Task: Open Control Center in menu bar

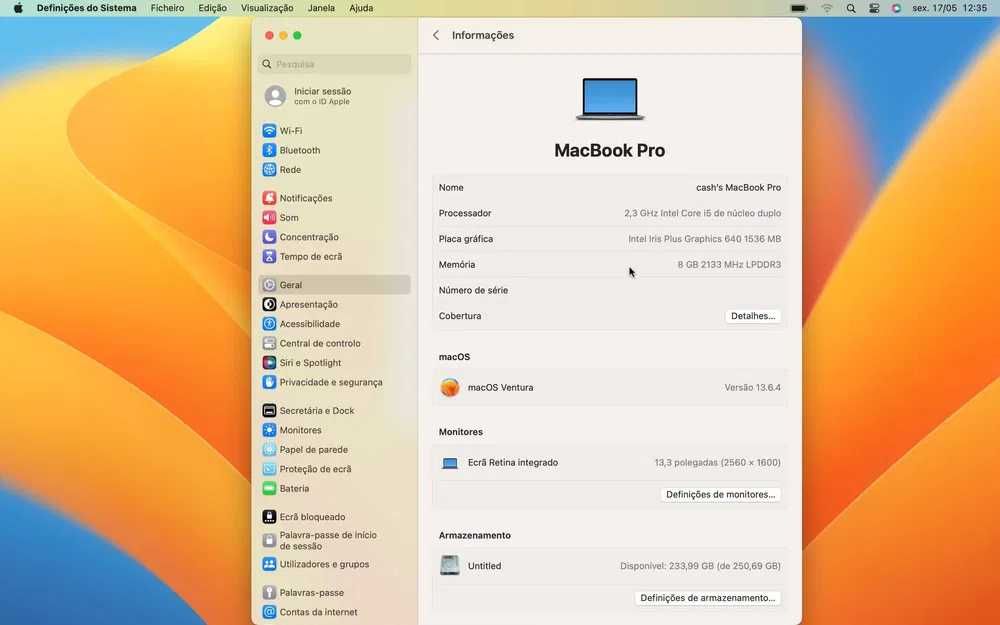Action: 874,8
